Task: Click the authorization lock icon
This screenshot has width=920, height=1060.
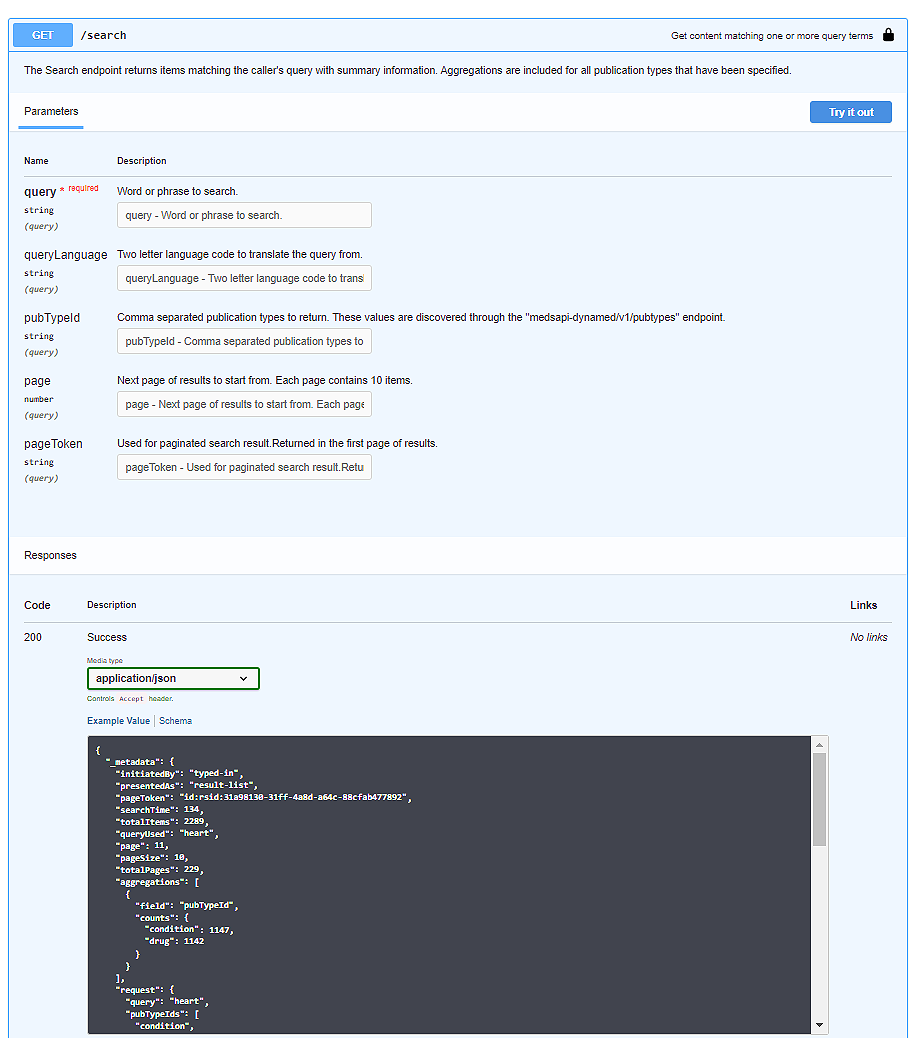Action: (888, 35)
